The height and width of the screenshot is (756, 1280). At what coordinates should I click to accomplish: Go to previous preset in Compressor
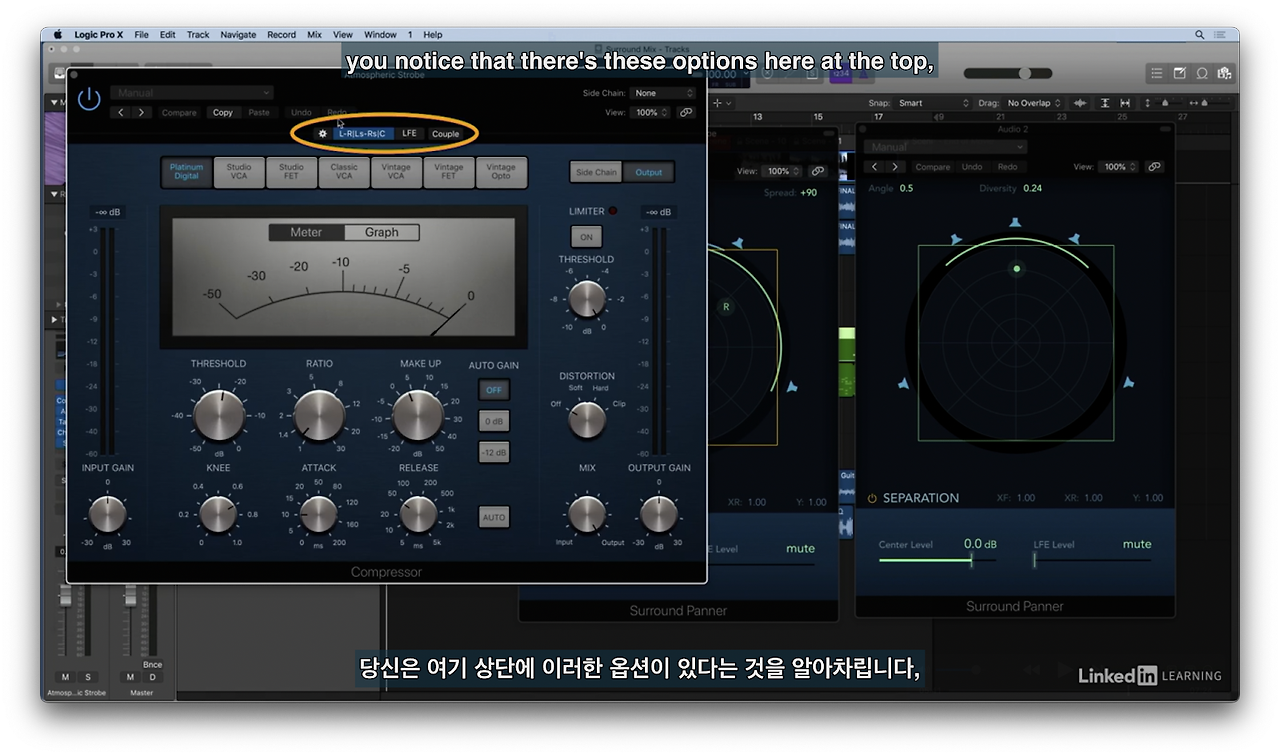click(x=122, y=112)
